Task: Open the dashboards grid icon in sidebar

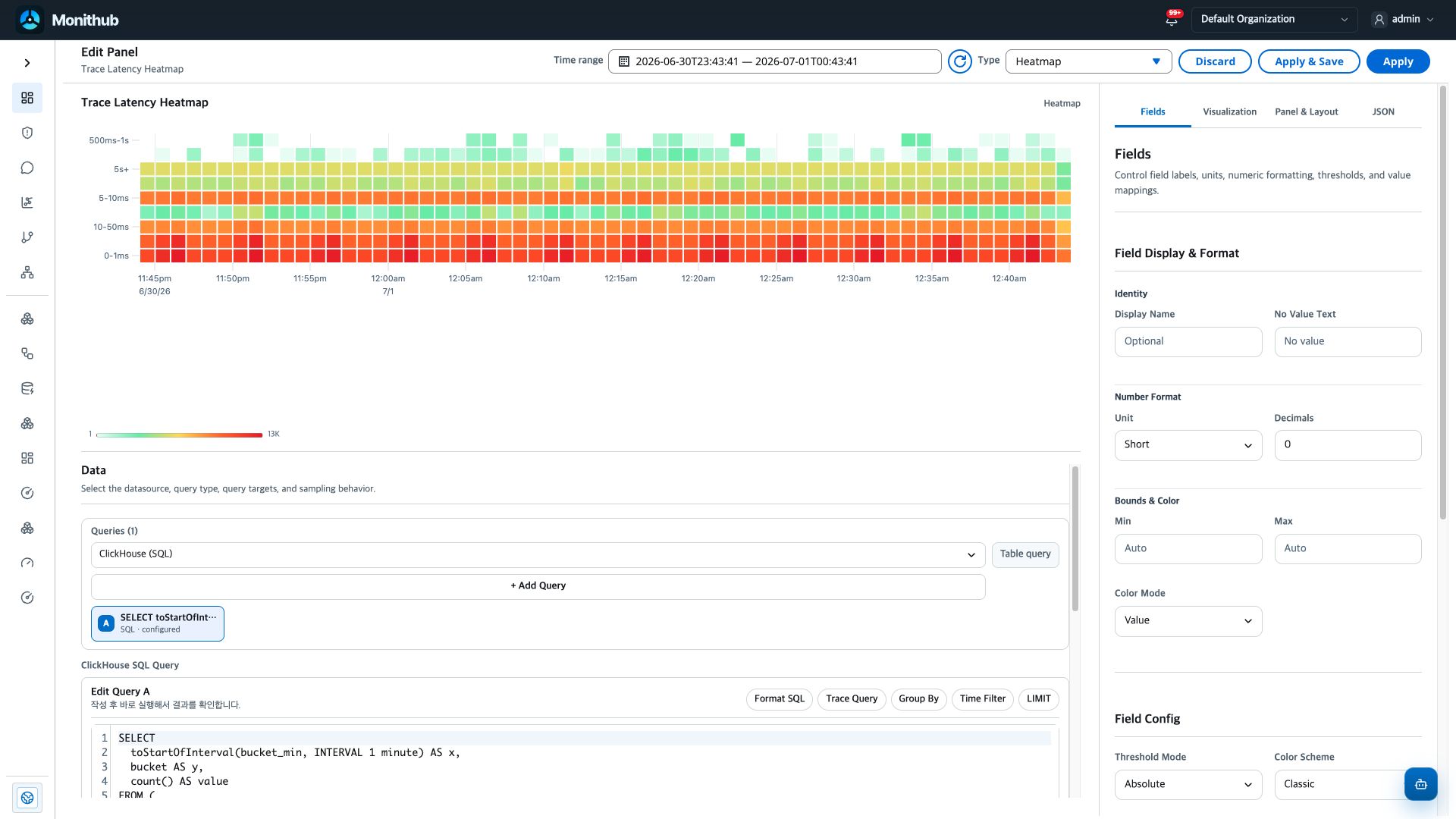Action: tap(27, 98)
